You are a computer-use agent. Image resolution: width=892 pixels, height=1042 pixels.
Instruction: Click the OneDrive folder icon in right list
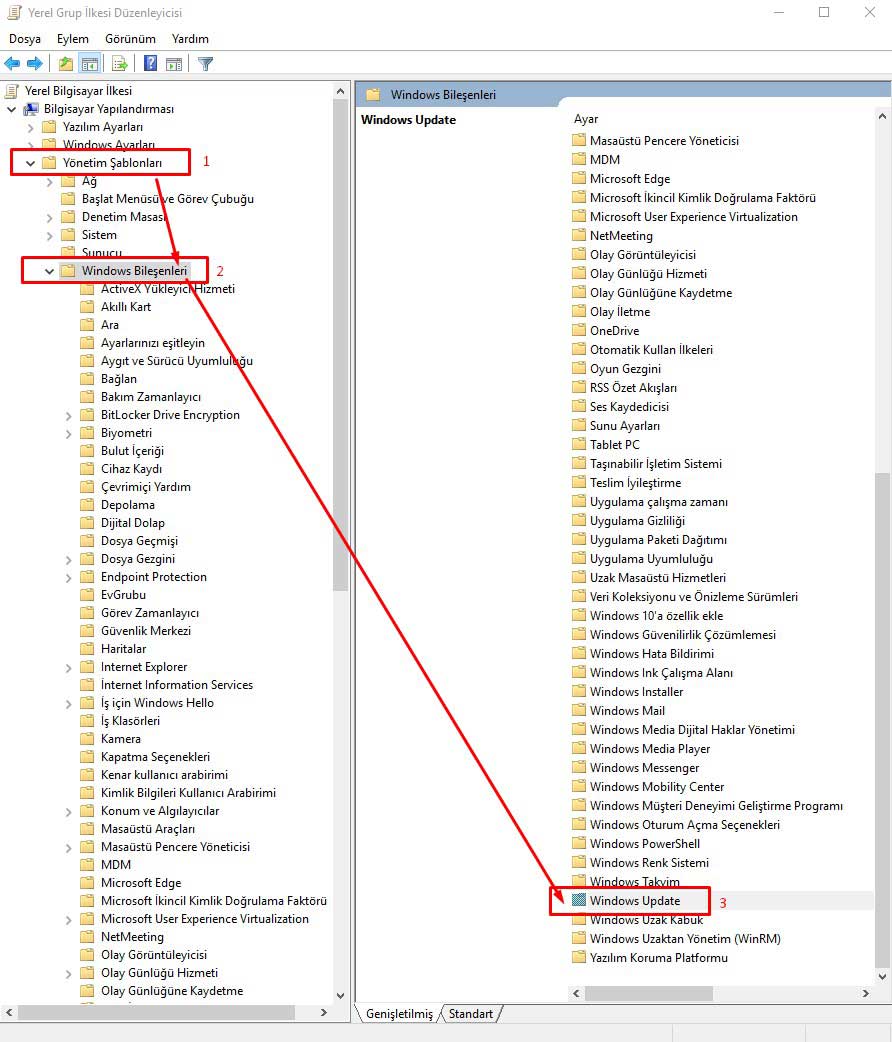tap(579, 330)
